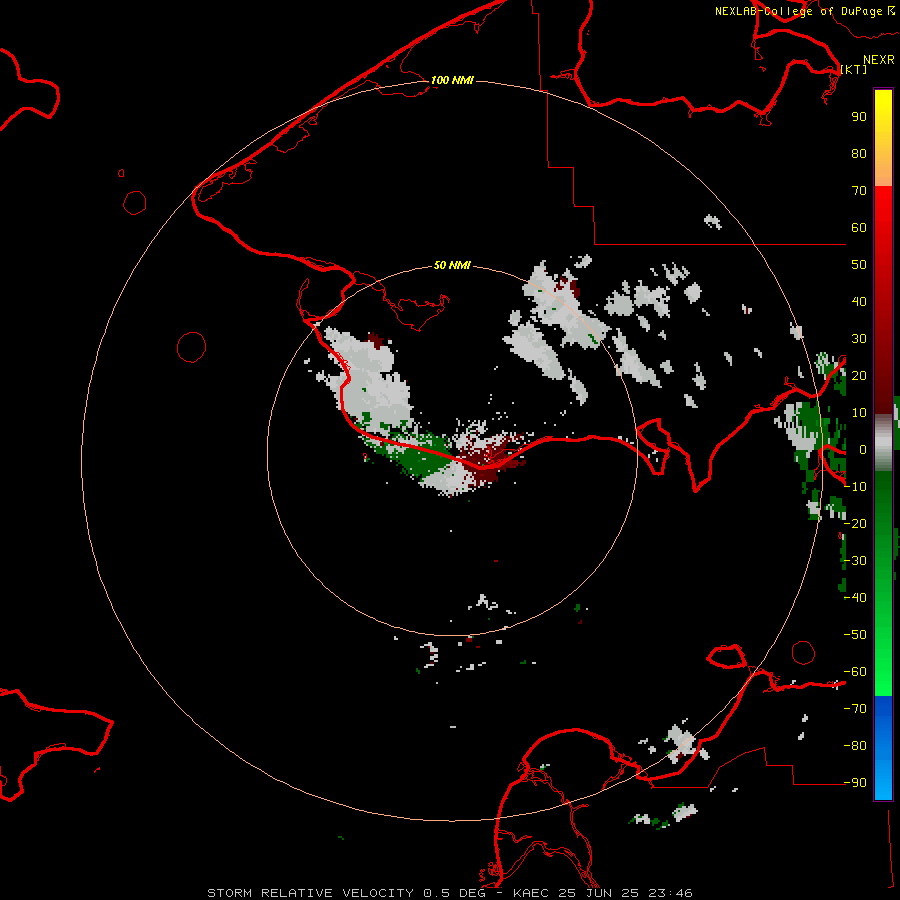900x900 pixels.
Task: Click the -50 value on the velocity scale
Action: pyautogui.click(x=855, y=635)
